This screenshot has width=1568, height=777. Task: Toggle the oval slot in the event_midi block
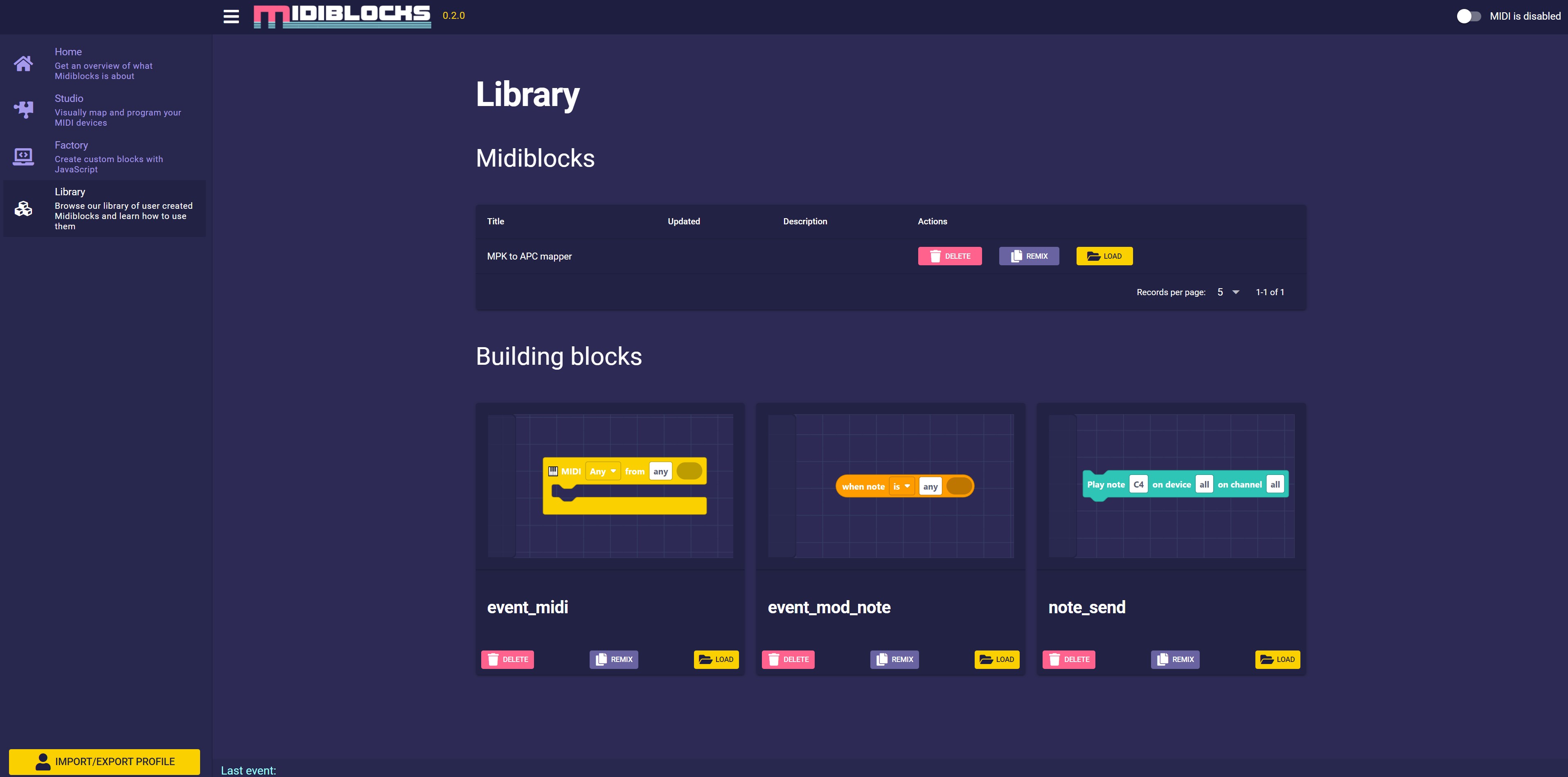coord(689,471)
